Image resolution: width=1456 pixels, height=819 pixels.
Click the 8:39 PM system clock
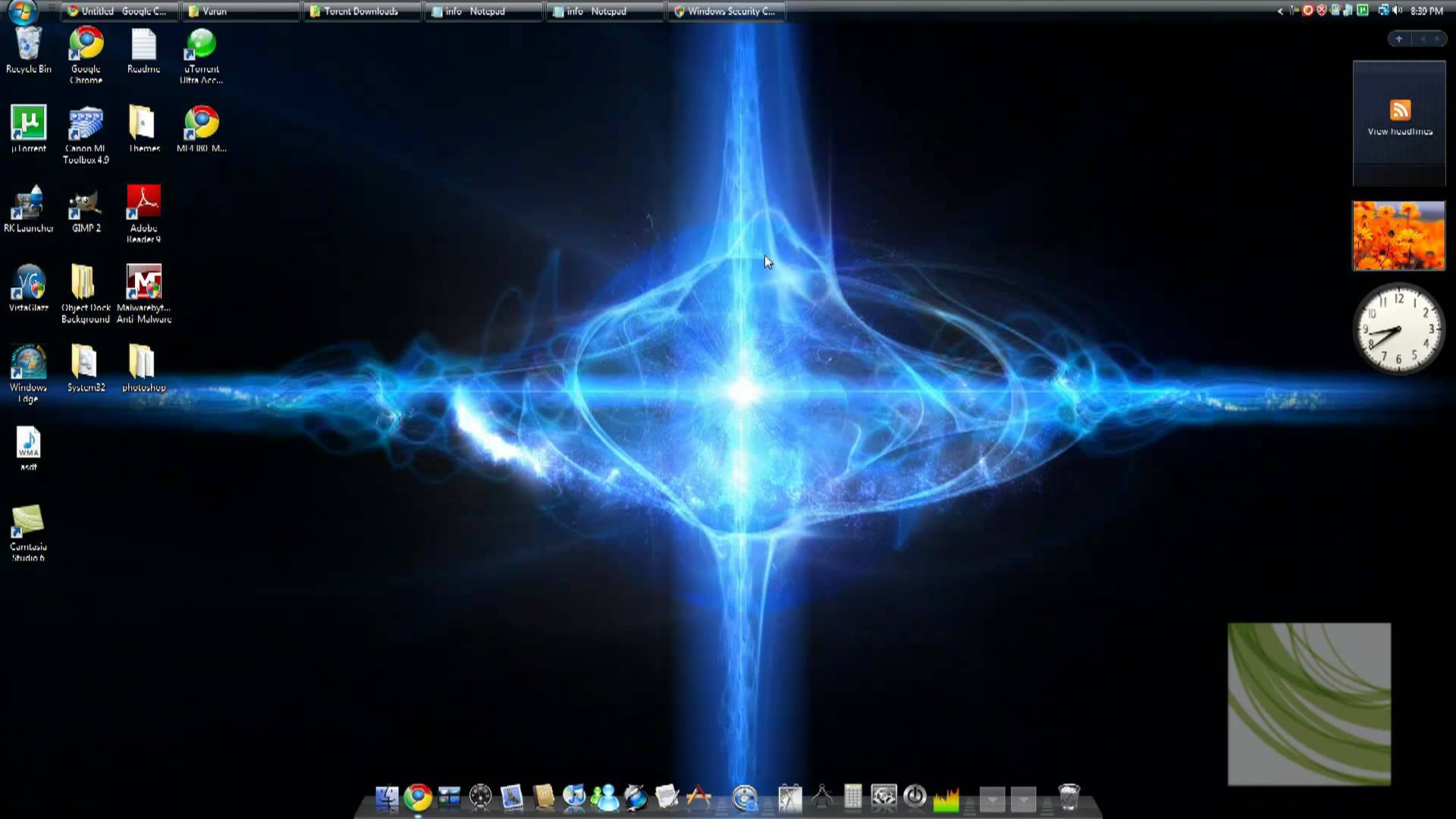click(x=1426, y=11)
